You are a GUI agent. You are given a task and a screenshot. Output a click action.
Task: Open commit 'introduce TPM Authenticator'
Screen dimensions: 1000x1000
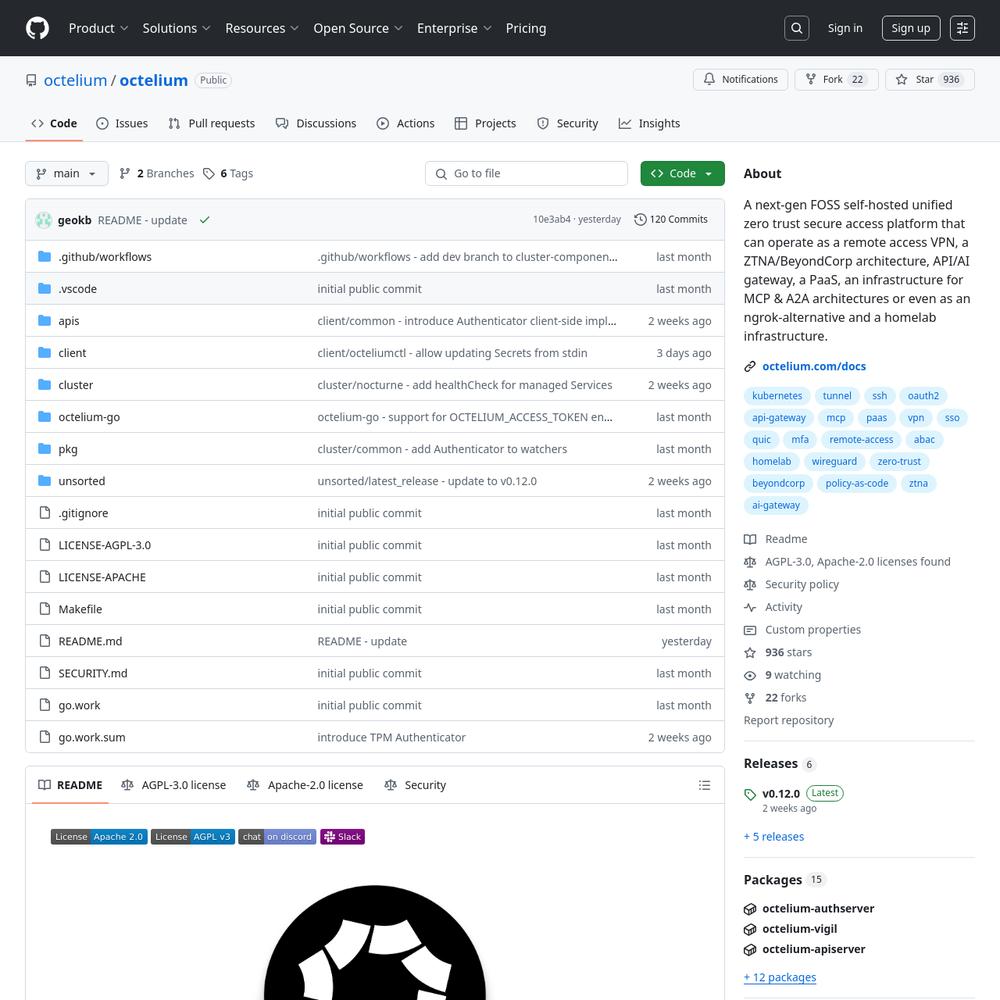391,737
